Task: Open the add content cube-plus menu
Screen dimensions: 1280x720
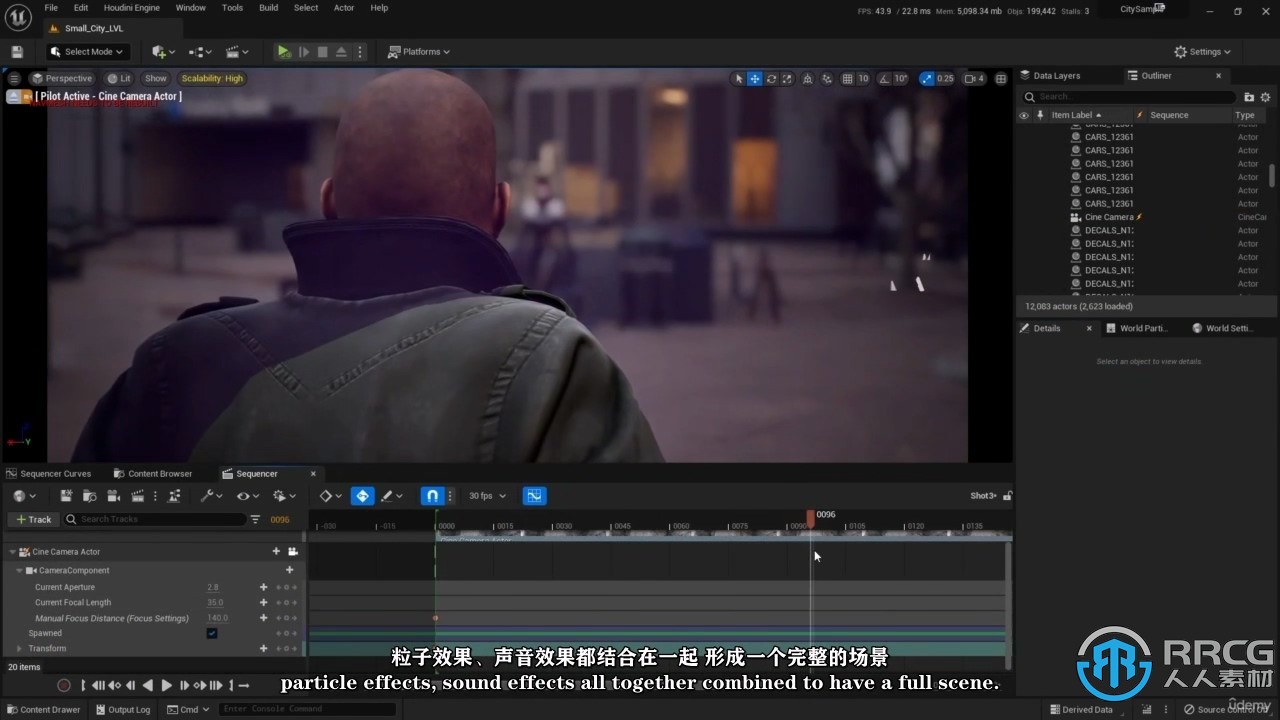Action: [163, 52]
